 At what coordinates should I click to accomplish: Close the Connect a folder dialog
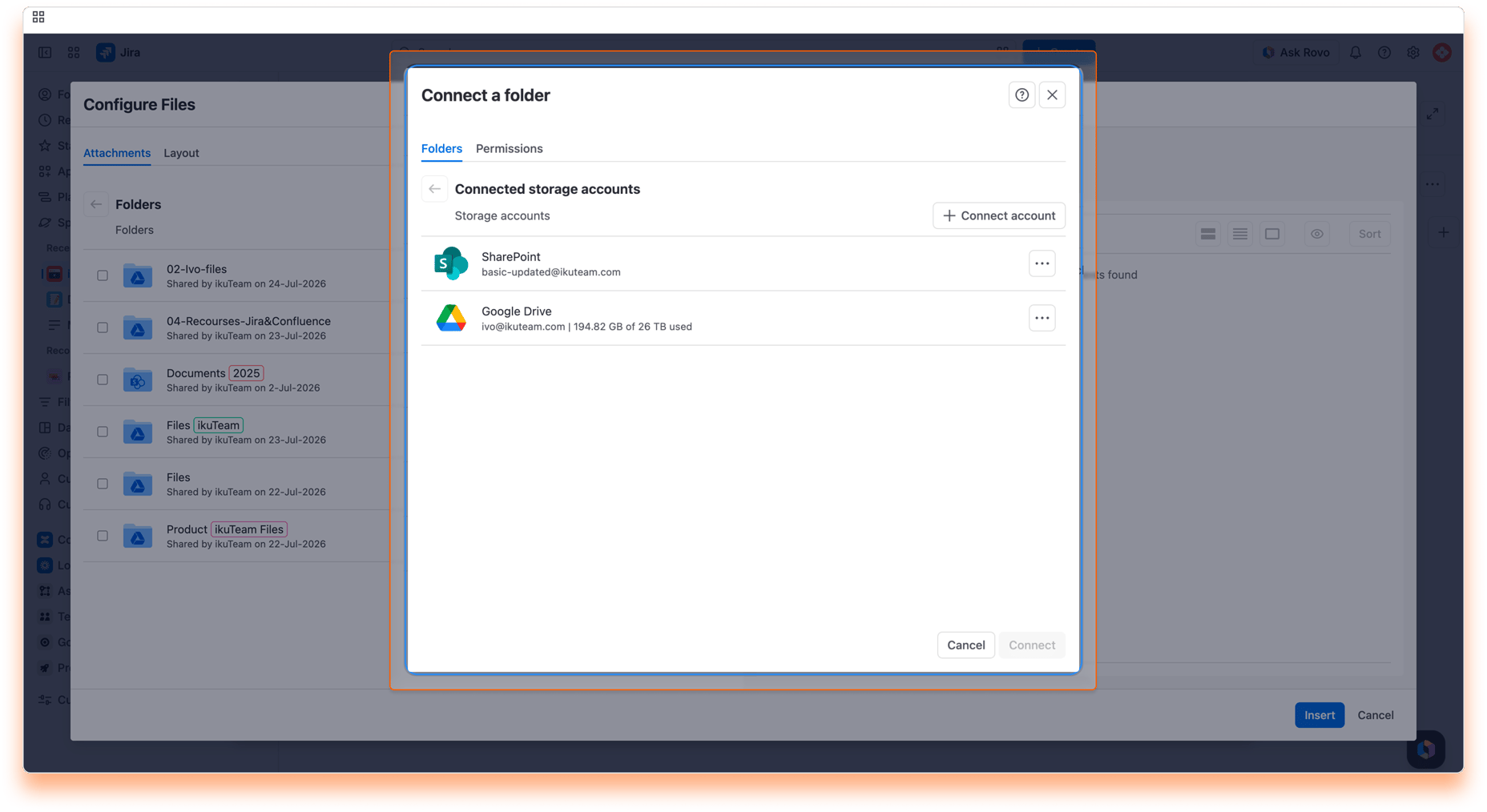point(1052,95)
